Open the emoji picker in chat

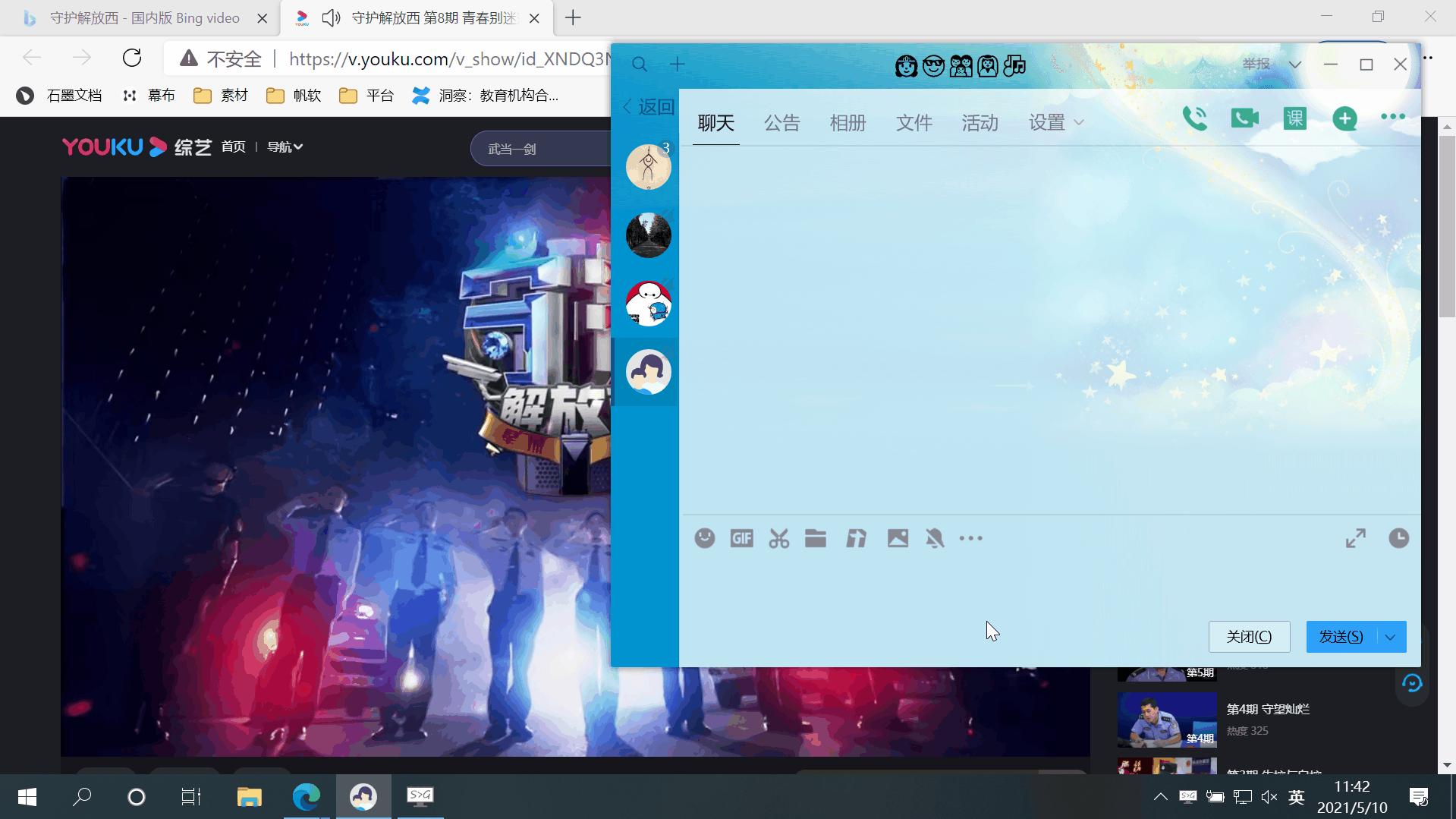(x=704, y=538)
